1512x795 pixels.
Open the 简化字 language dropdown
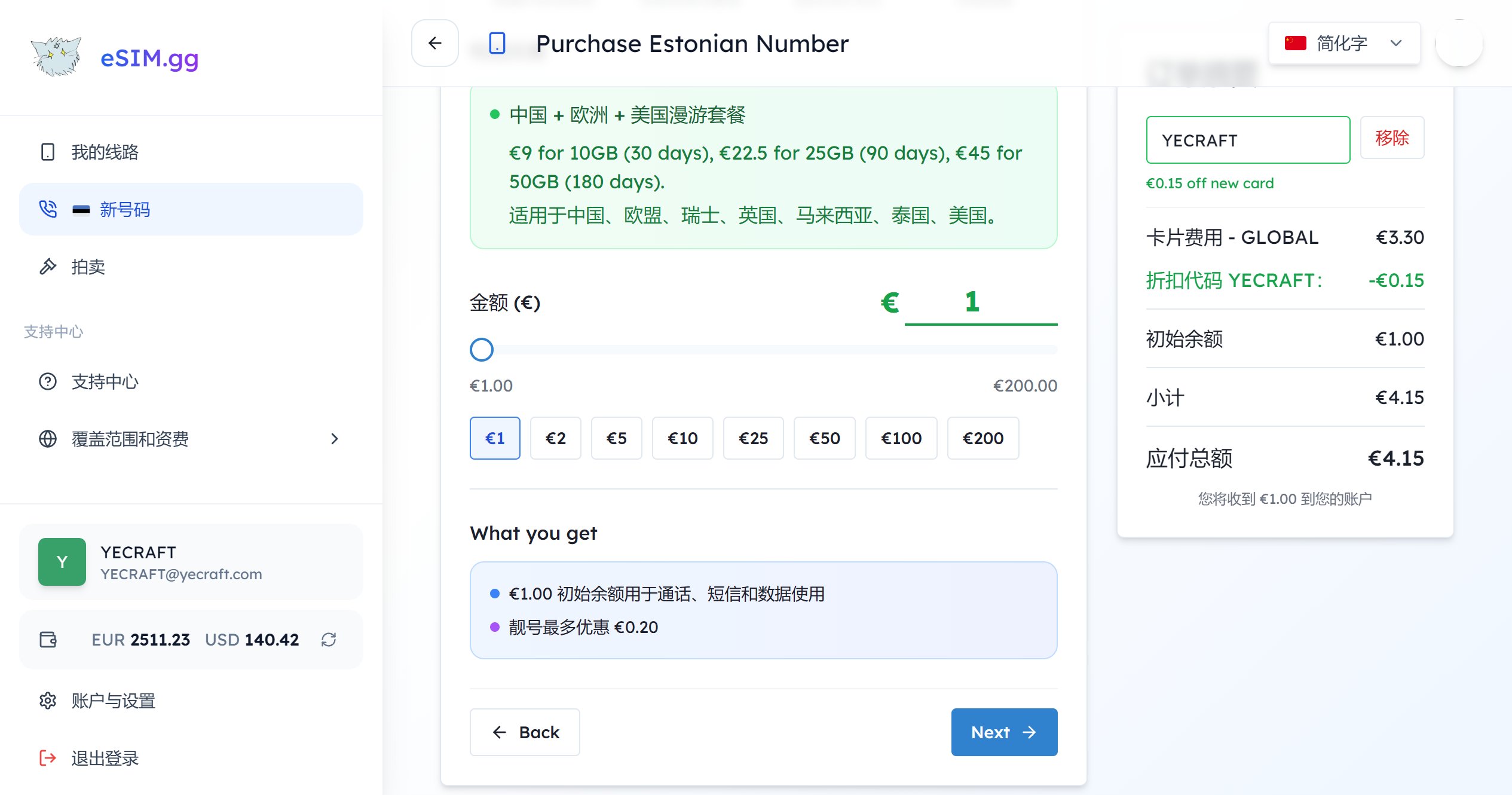coord(1344,43)
